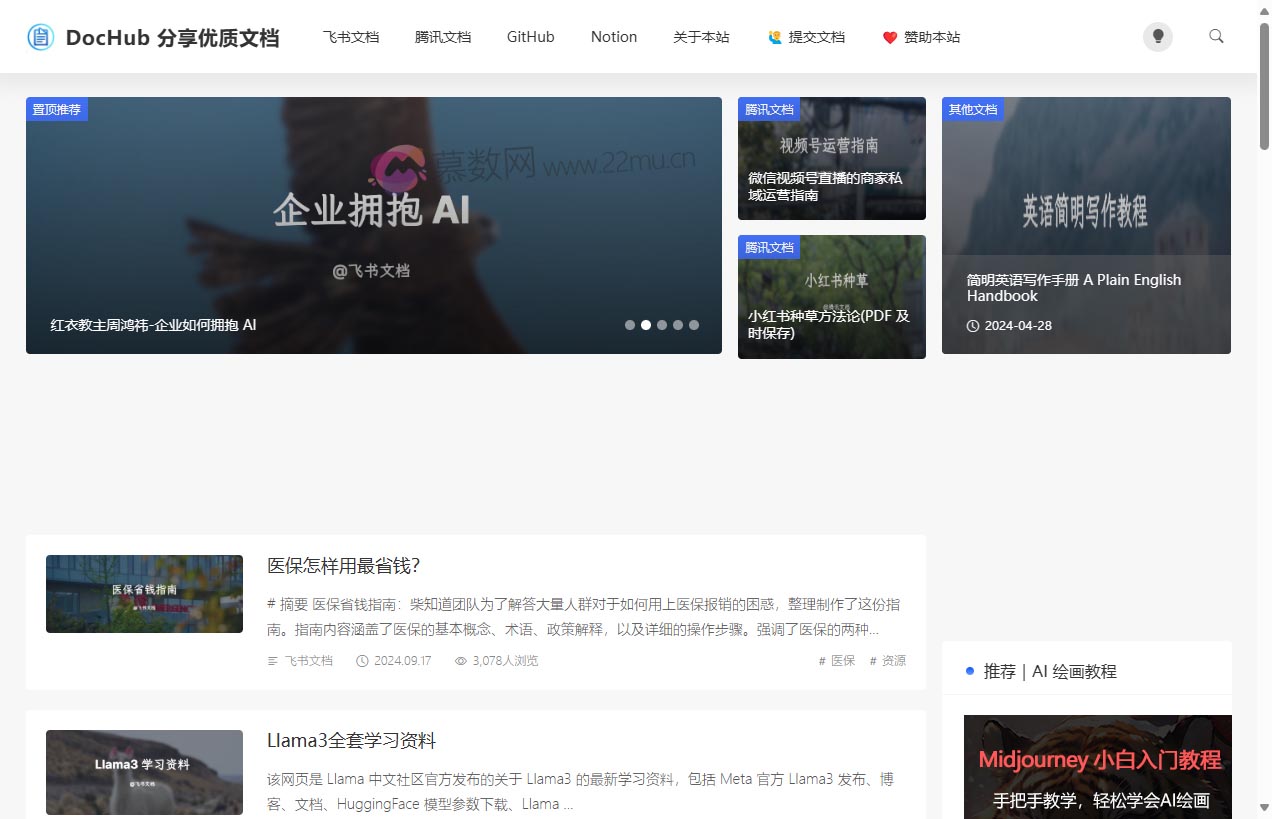
Task: Open the 腾讯文档 menu item
Action: pos(443,37)
